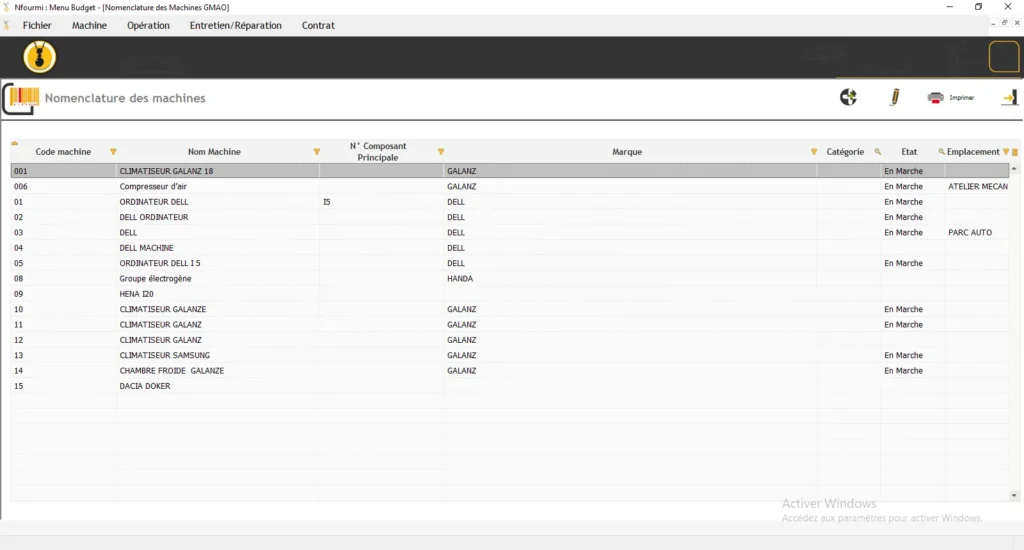Open the Fichier menu

(x=37, y=25)
